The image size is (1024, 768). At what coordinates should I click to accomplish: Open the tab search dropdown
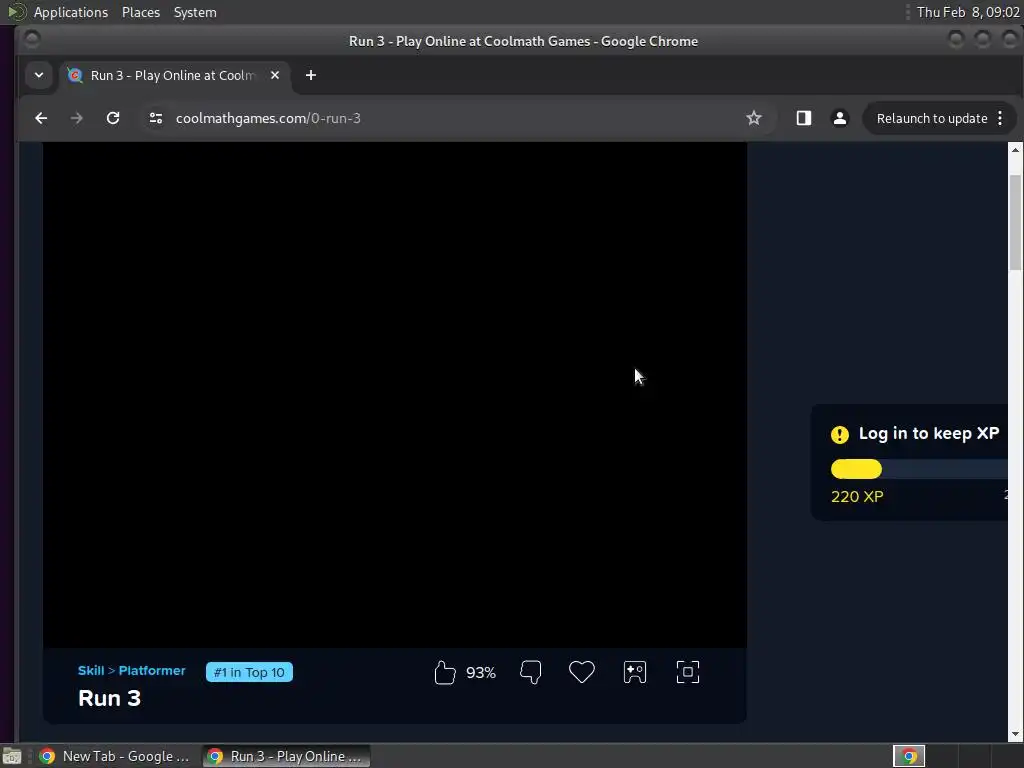(x=39, y=75)
